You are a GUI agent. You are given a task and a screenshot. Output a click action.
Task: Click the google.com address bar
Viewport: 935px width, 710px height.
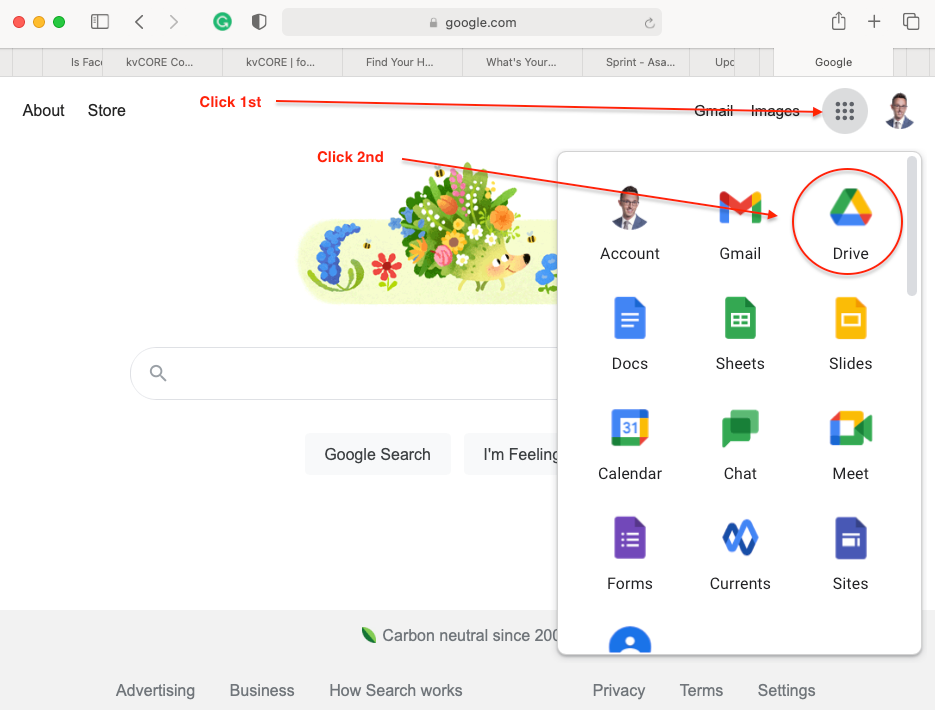[472, 23]
